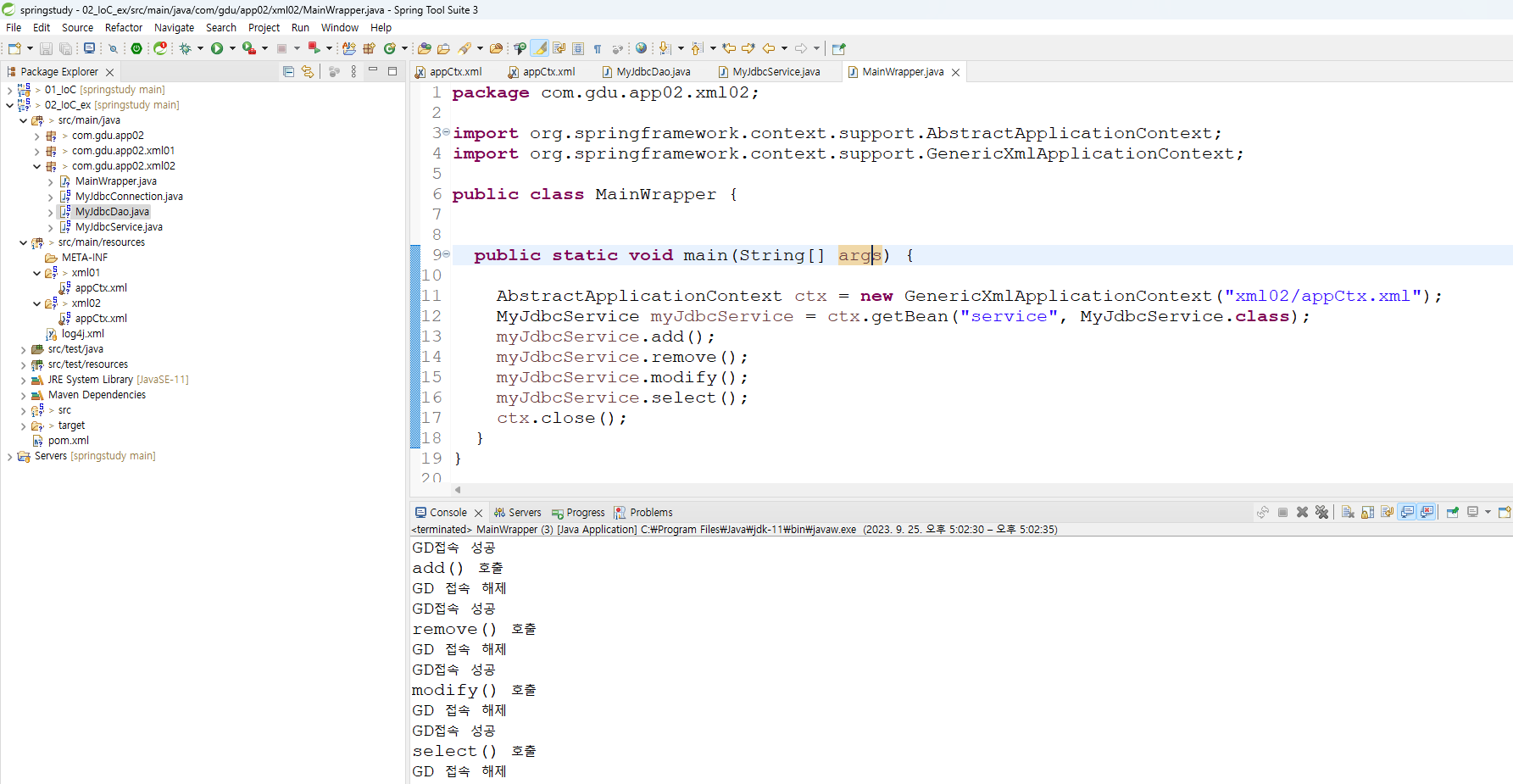Screen dimensions: 1513x784
Task: Click the New file toolbar icon
Action: click(x=14, y=48)
